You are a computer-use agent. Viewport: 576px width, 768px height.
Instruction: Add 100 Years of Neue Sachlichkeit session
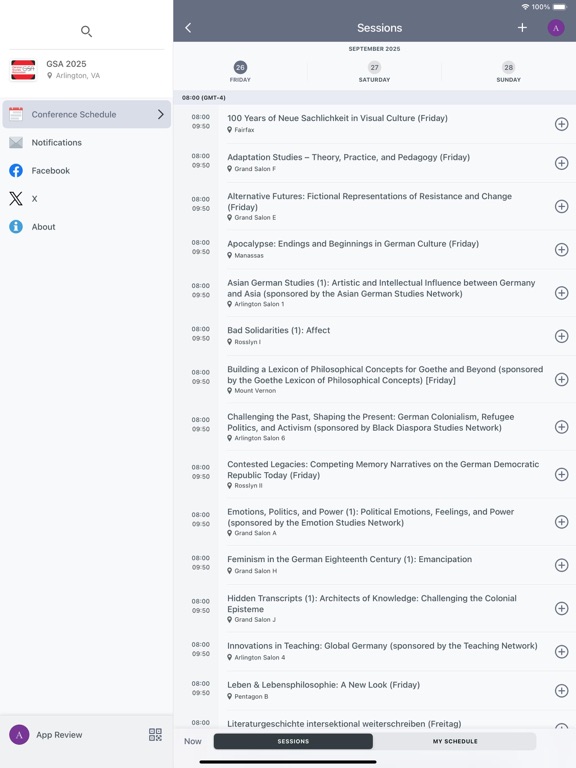click(x=561, y=124)
